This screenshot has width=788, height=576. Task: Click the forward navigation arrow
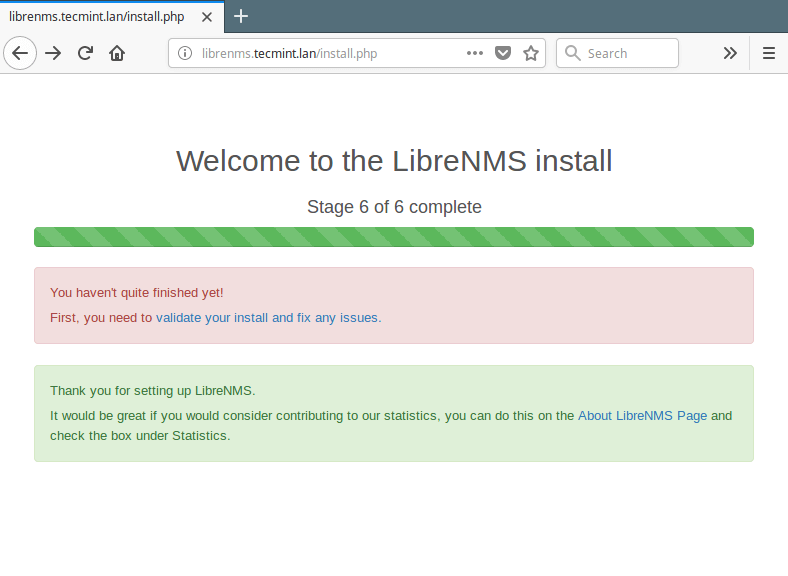[53, 53]
